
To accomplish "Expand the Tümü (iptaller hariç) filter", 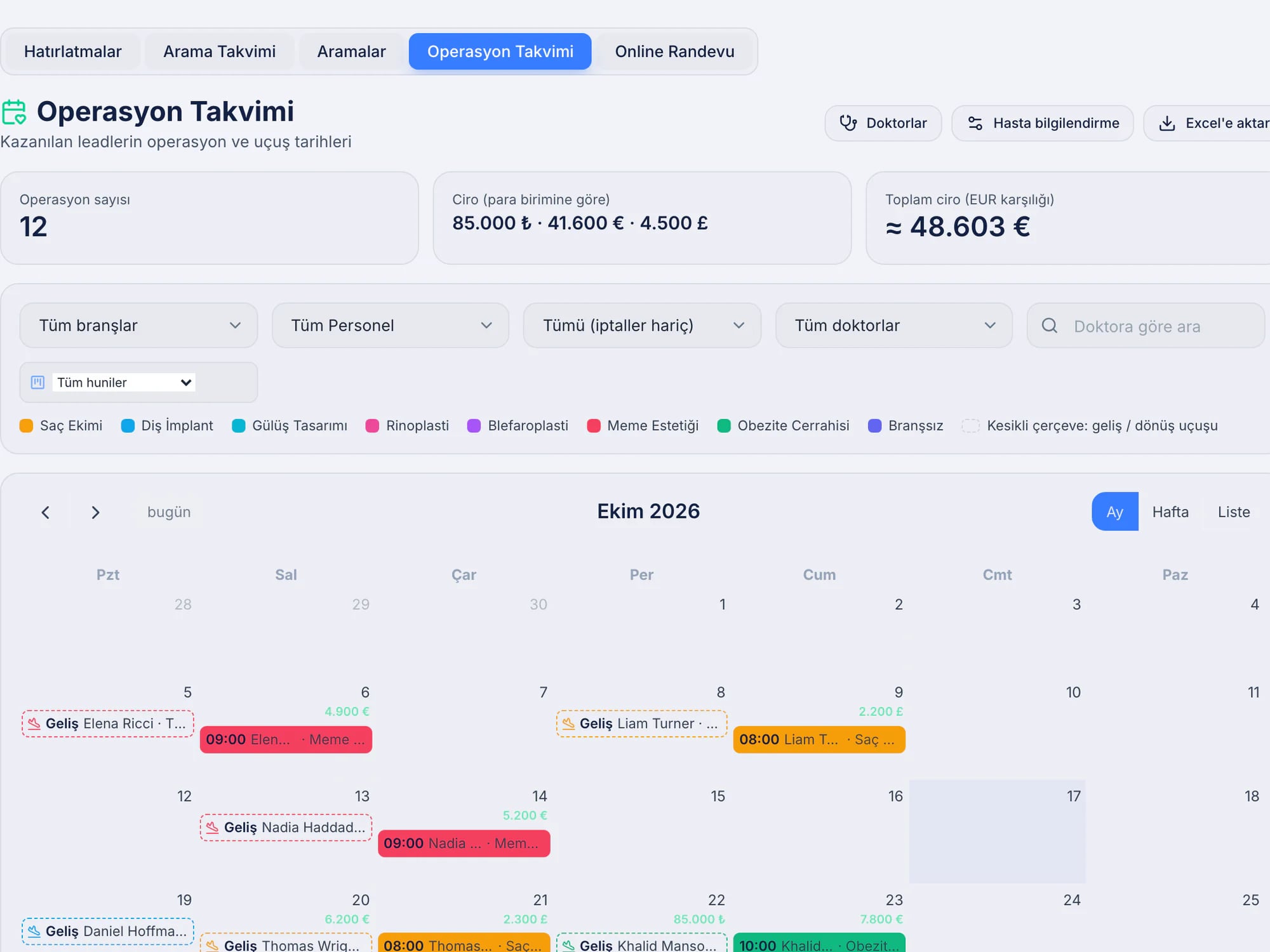I will point(642,326).
